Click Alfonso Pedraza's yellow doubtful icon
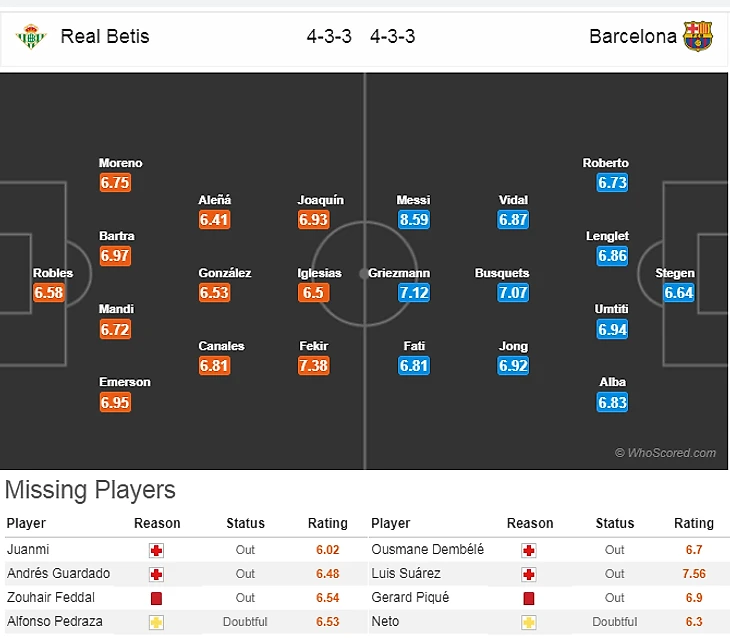The width and height of the screenshot is (730, 638). pos(156,622)
